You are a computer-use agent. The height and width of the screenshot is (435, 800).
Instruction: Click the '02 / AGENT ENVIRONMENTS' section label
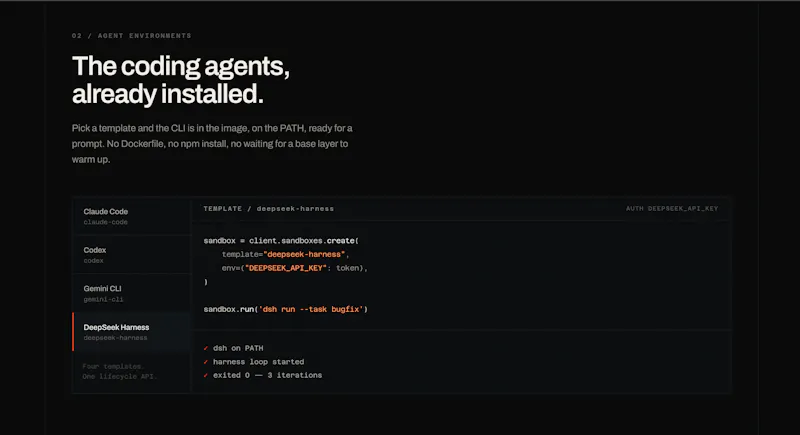(132, 36)
